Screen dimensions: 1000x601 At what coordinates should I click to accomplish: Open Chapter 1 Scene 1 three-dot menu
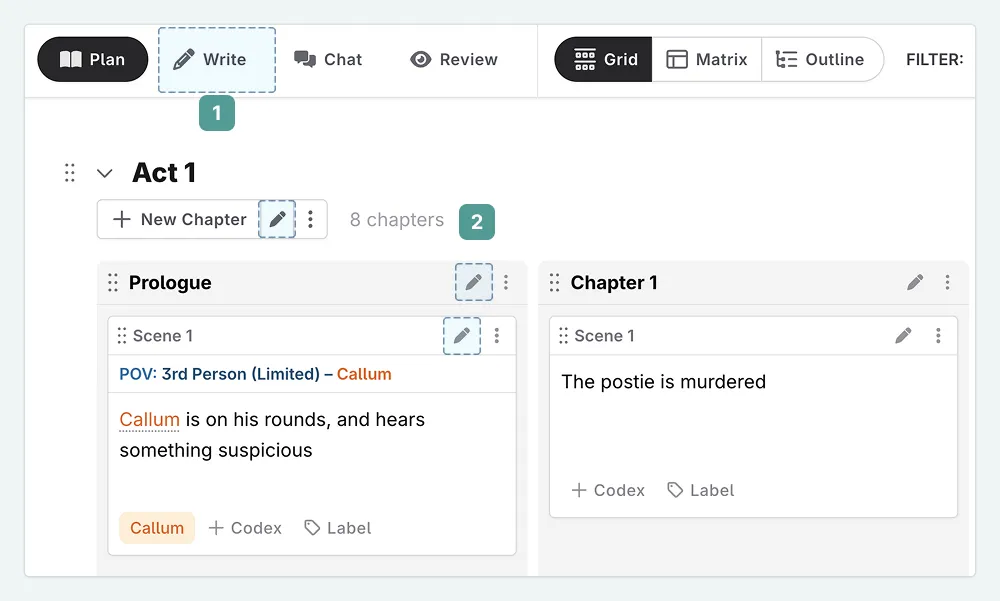938,336
